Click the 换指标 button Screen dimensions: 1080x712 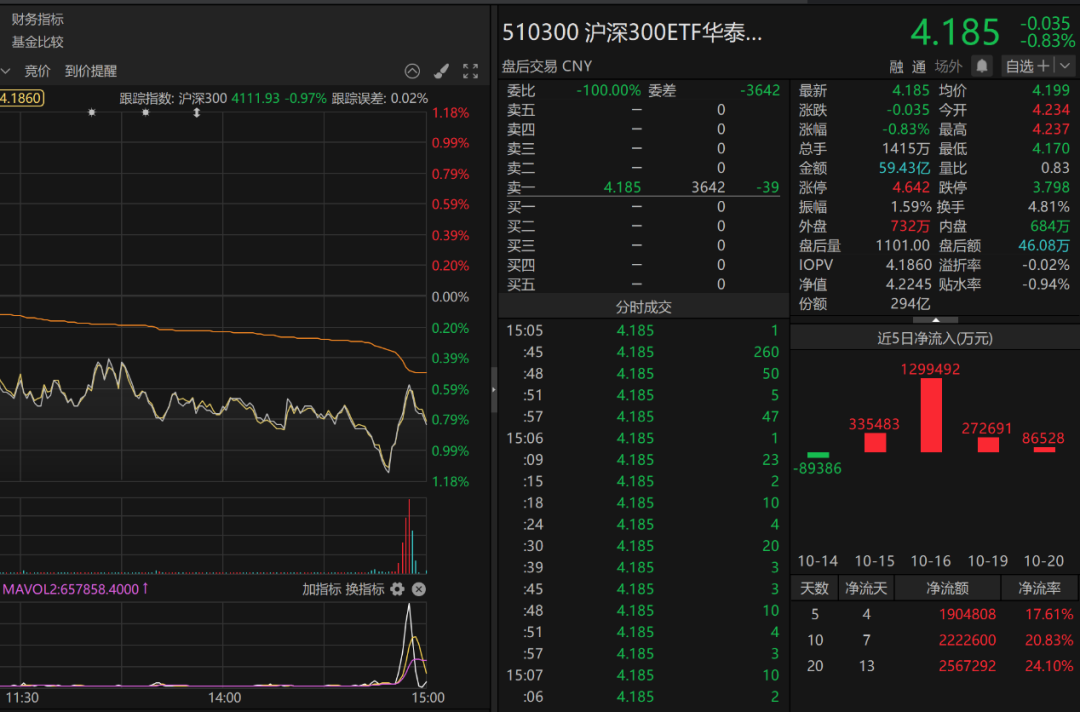click(x=364, y=589)
